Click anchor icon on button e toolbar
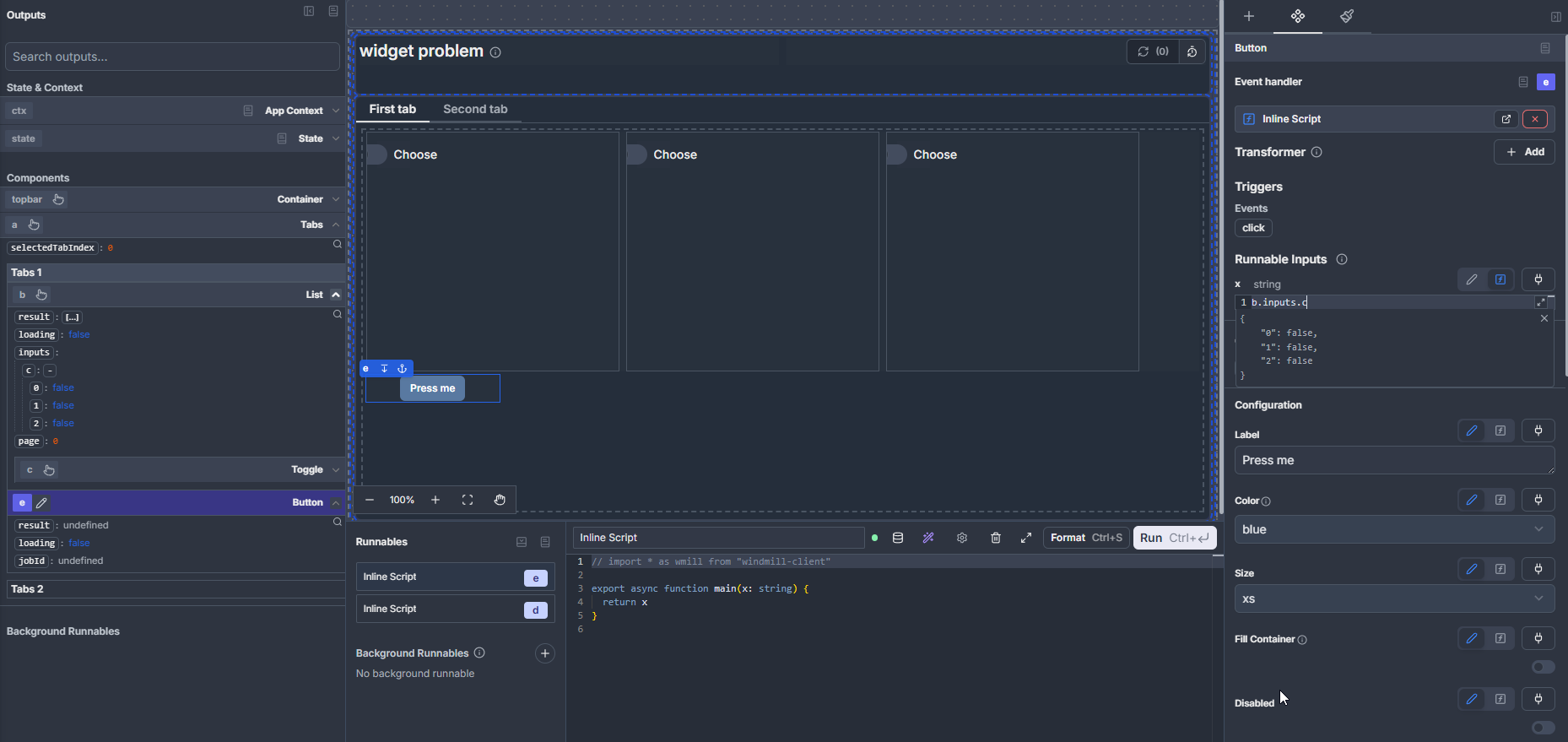 pyautogui.click(x=402, y=369)
